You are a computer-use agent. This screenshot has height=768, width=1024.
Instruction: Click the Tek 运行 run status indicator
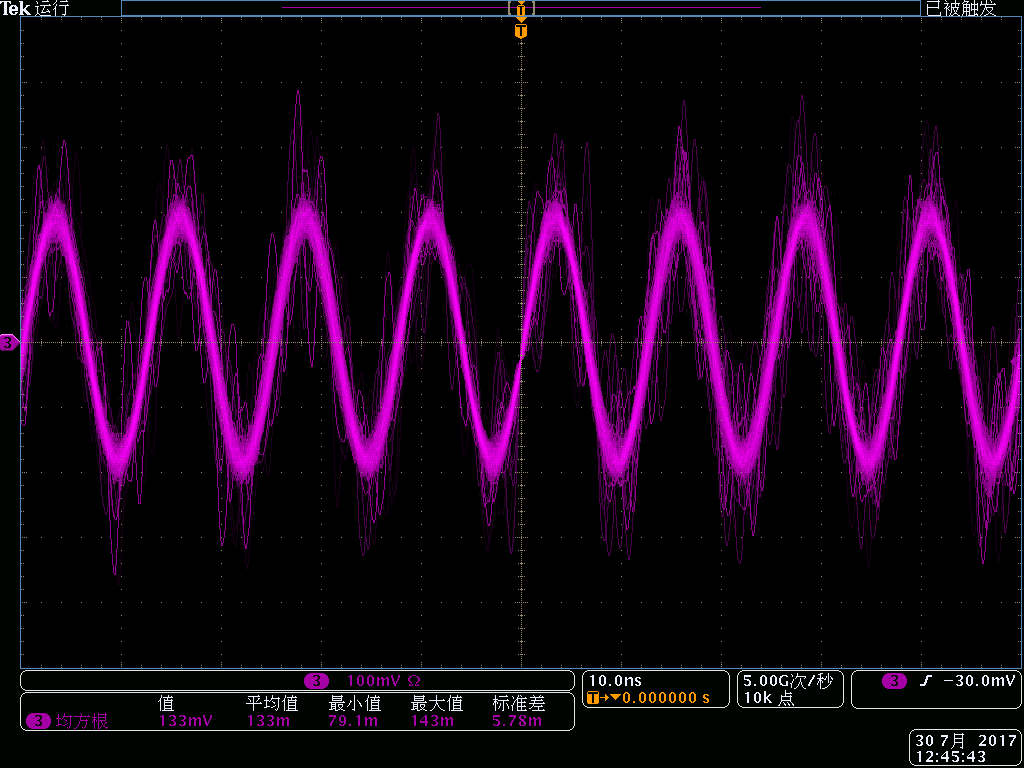[34, 8]
